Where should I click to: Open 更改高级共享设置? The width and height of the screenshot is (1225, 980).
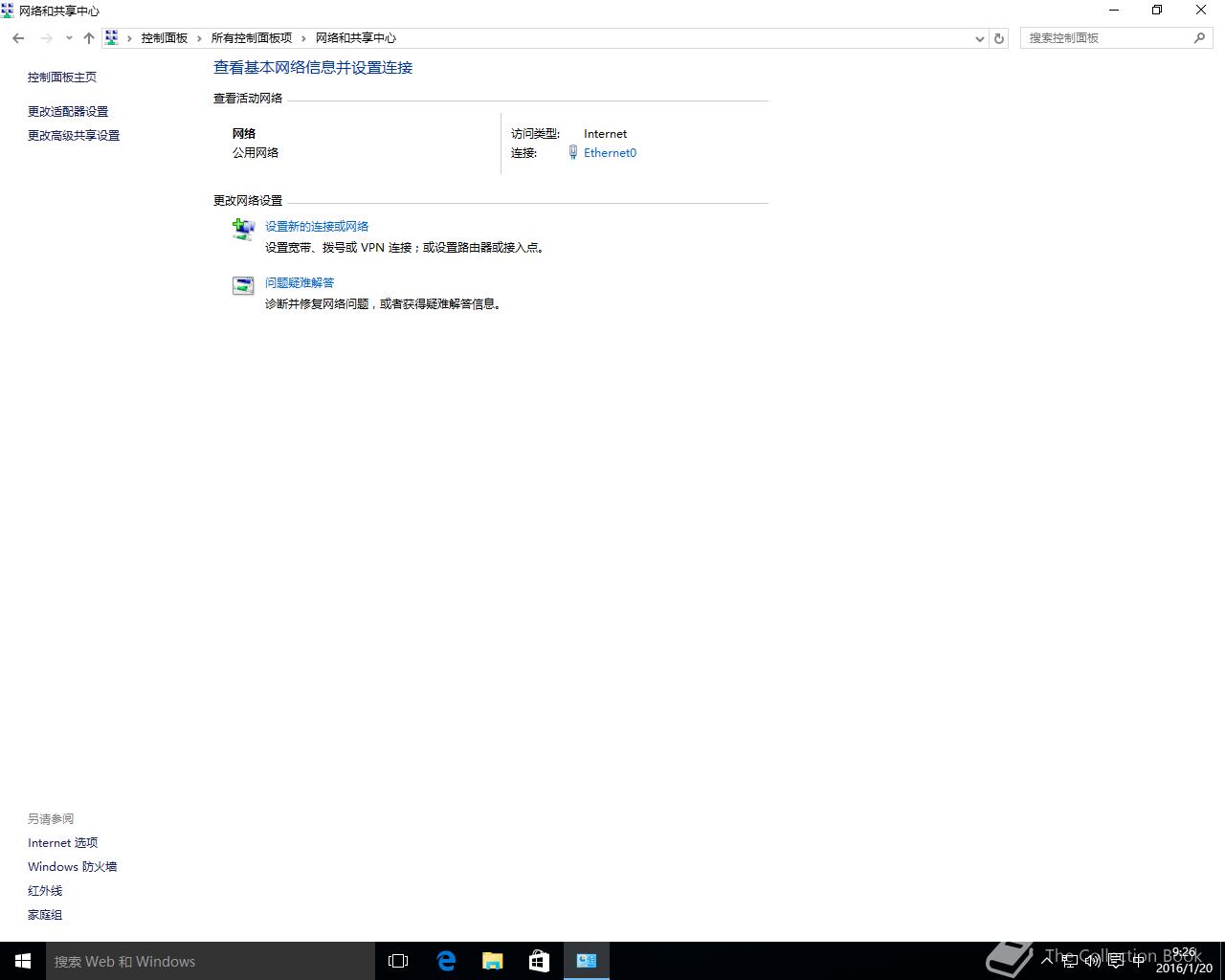click(74, 136)
